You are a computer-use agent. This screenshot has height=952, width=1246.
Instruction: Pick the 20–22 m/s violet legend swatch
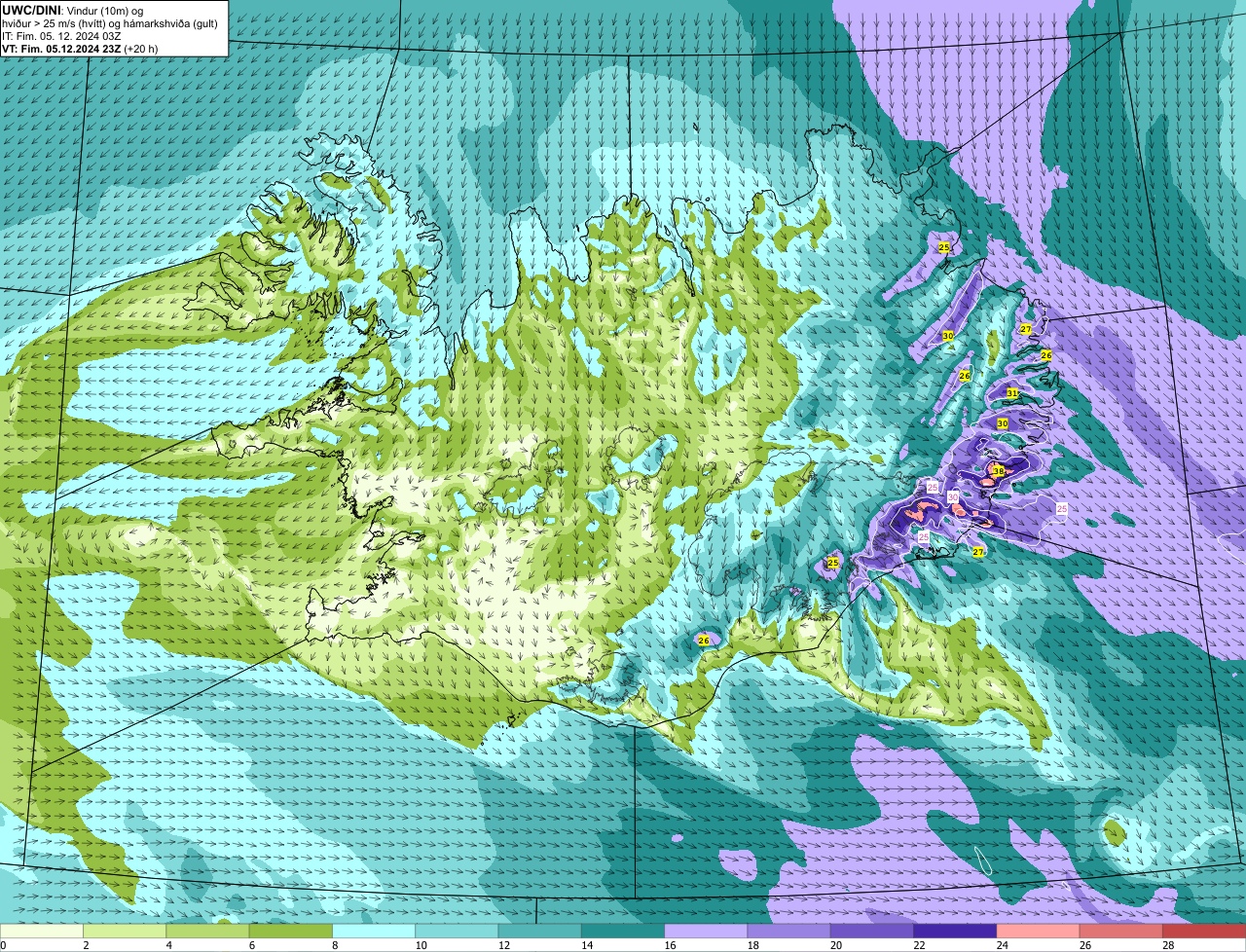[x=872, y=932]
